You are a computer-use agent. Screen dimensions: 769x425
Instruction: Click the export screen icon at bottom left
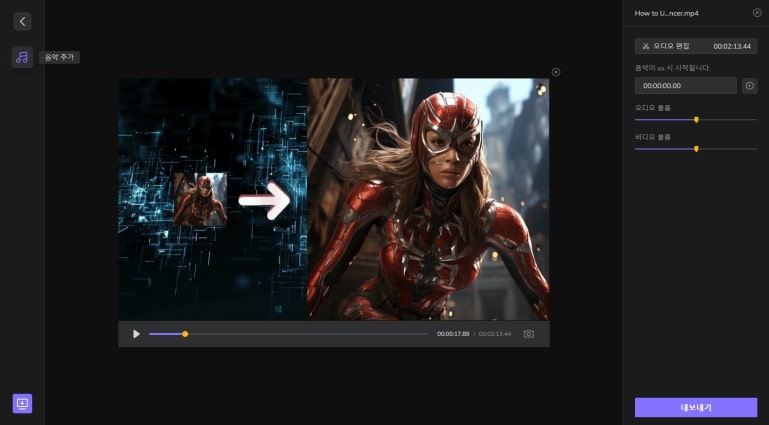pos(22,403)
